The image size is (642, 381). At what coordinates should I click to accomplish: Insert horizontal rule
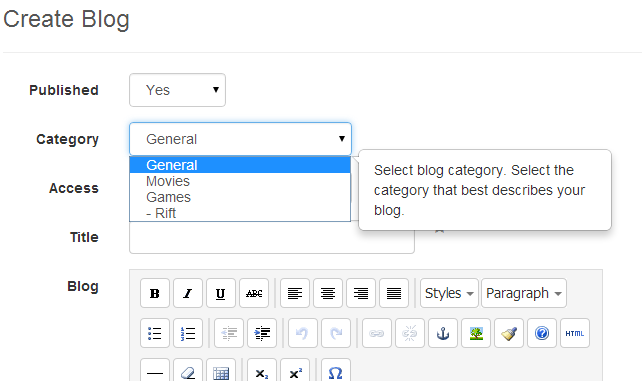pos(155,371)
